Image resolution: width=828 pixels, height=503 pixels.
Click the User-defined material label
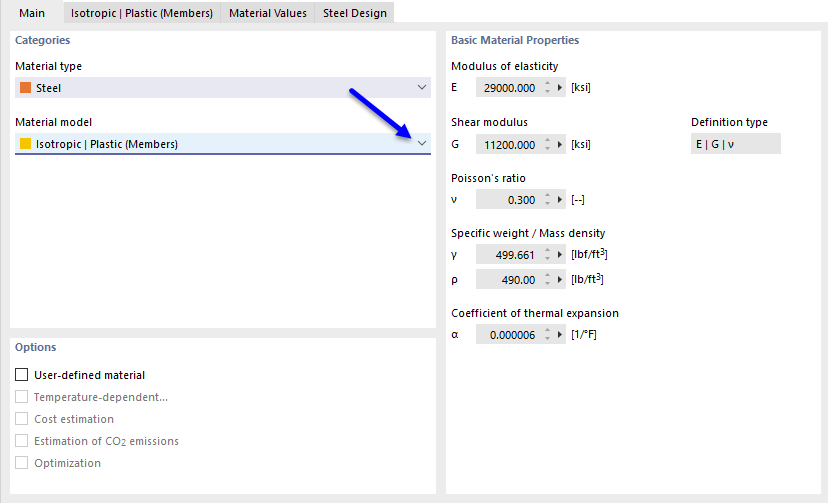click(x=90, y=375)
